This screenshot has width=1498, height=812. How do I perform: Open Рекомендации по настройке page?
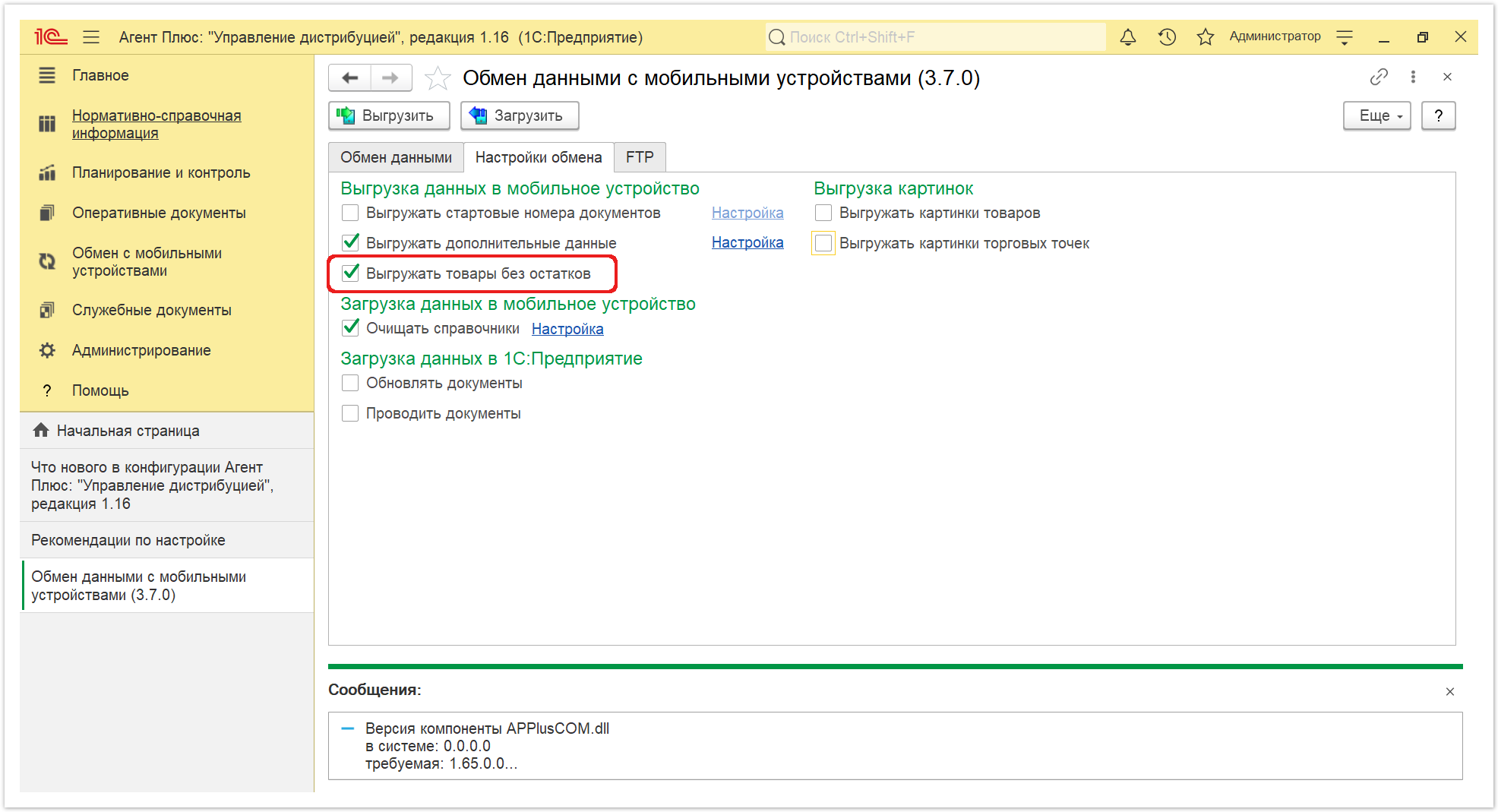(x=167, y=540)
